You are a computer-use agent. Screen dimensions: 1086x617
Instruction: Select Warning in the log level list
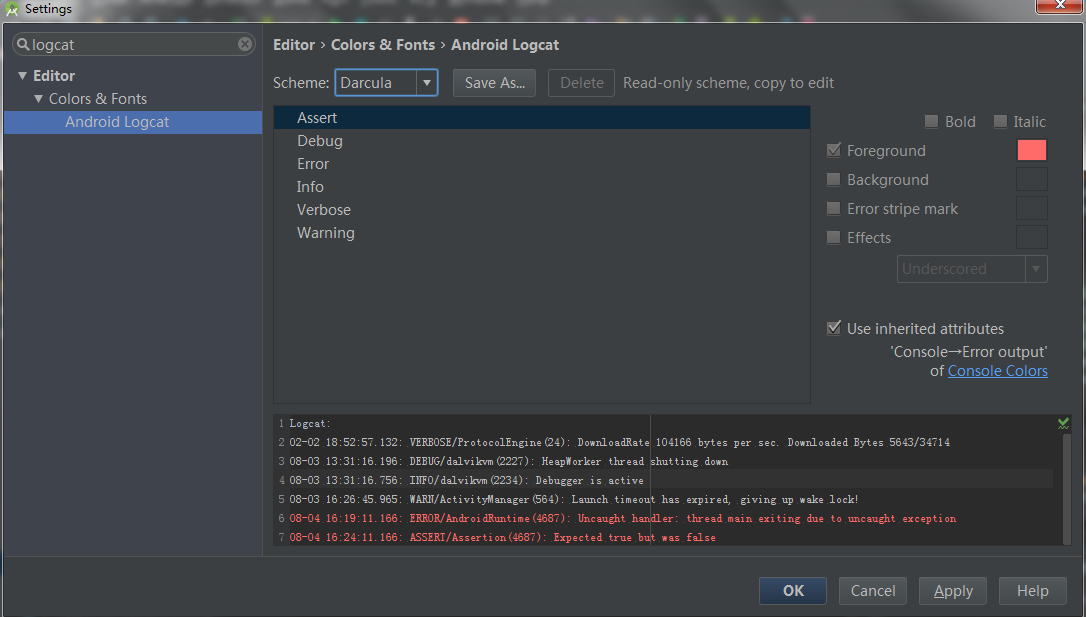click(x=542, y=233)
